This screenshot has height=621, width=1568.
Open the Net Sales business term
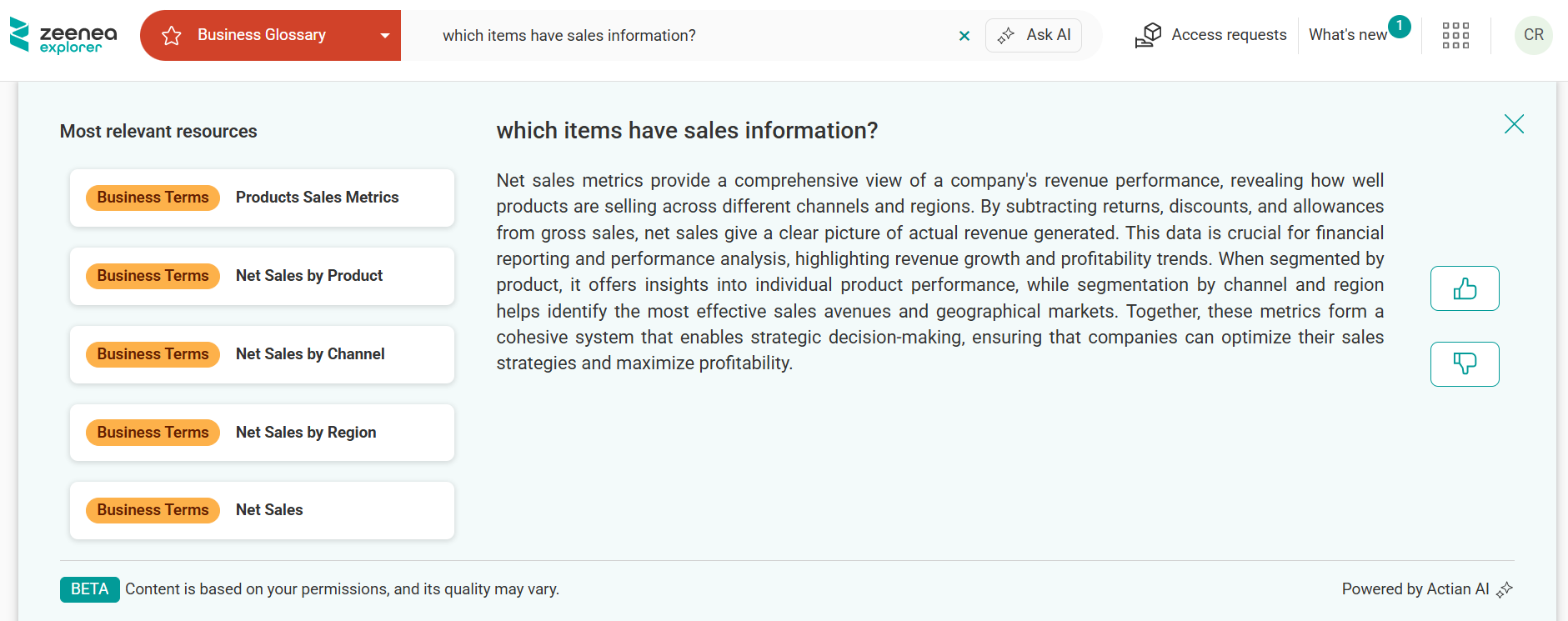(x=269, y=510)
